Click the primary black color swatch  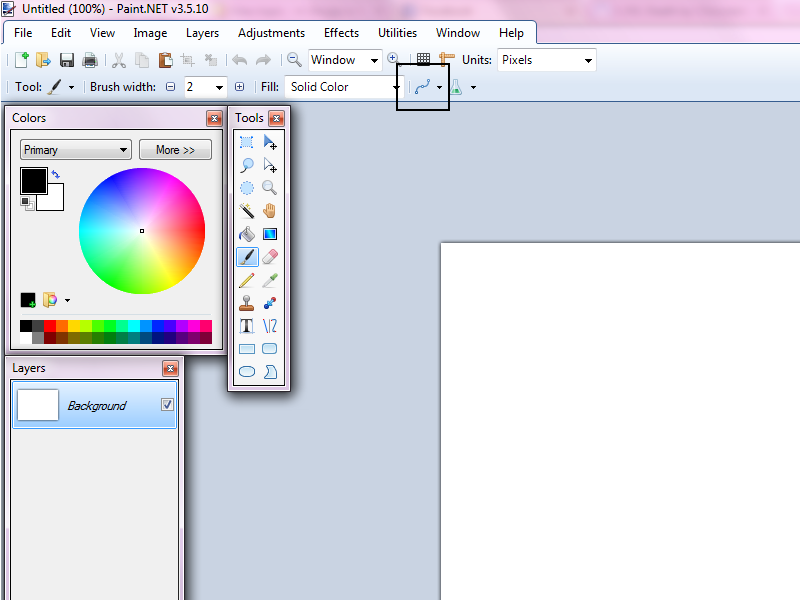(x=34, y=181)
